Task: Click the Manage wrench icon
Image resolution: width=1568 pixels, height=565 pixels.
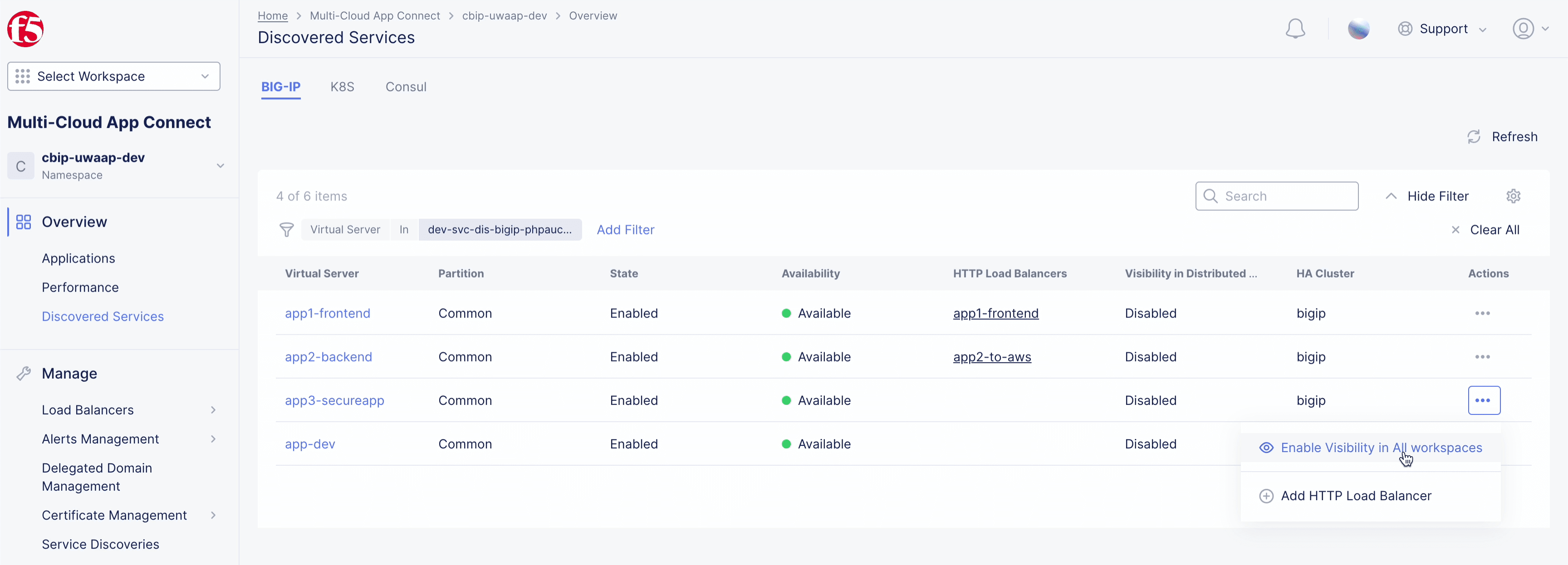Action: point(23,374)
